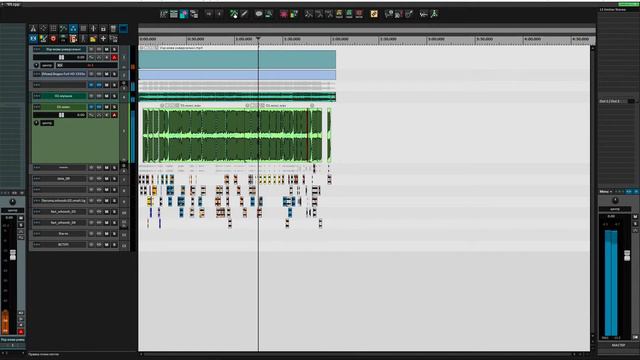This screenshot has height=360, width=640.
Task: Click the playhead marker on the timeline ruler
Action: pyautogui.click(x=258, y=39)
